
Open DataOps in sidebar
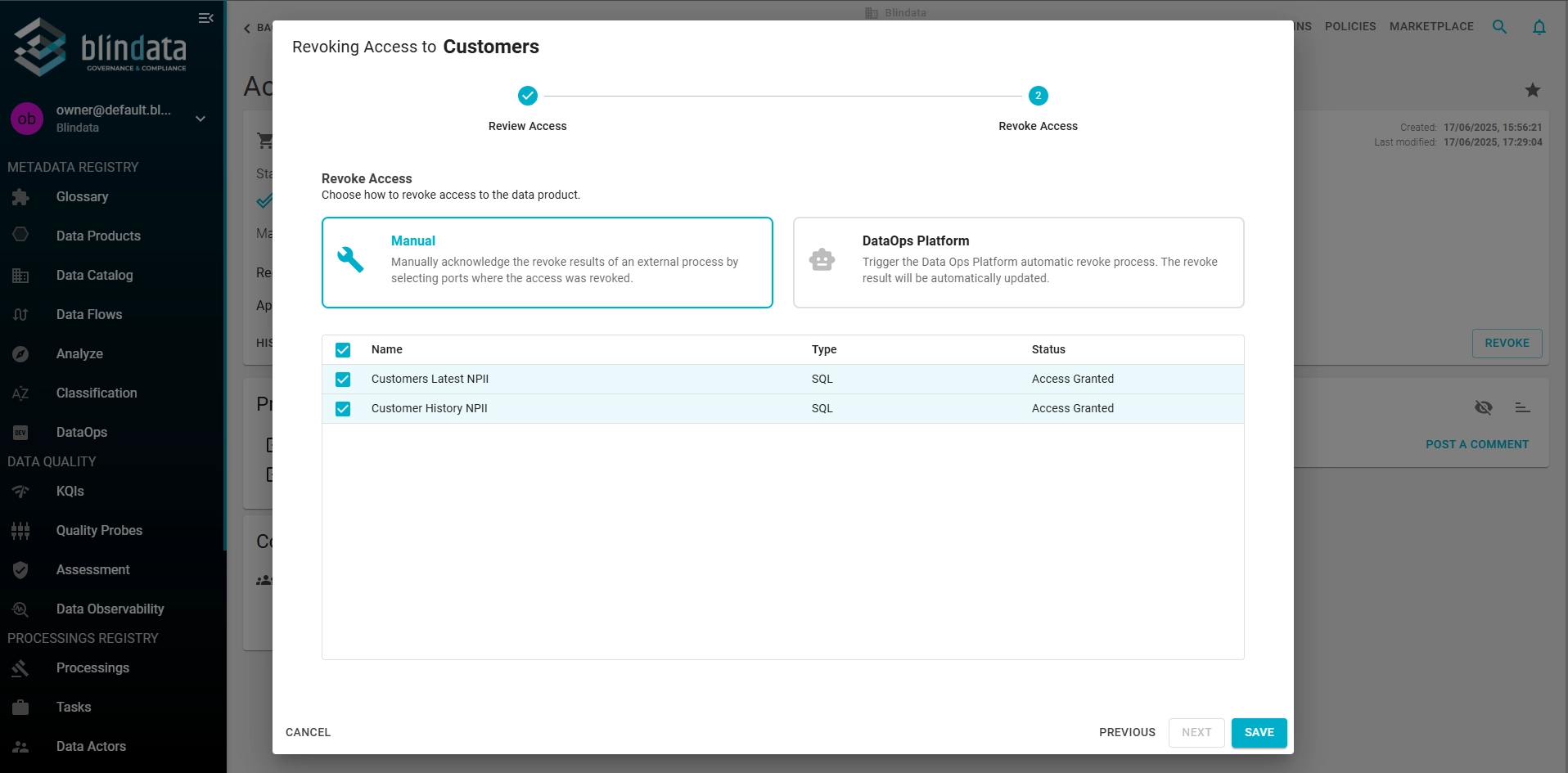(x=82, y=433)
